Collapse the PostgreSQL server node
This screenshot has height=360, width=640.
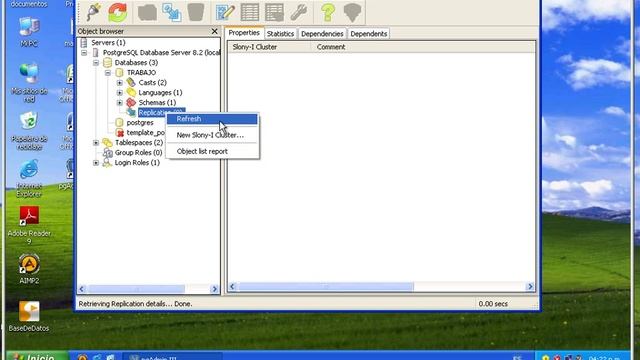(84, 53)
